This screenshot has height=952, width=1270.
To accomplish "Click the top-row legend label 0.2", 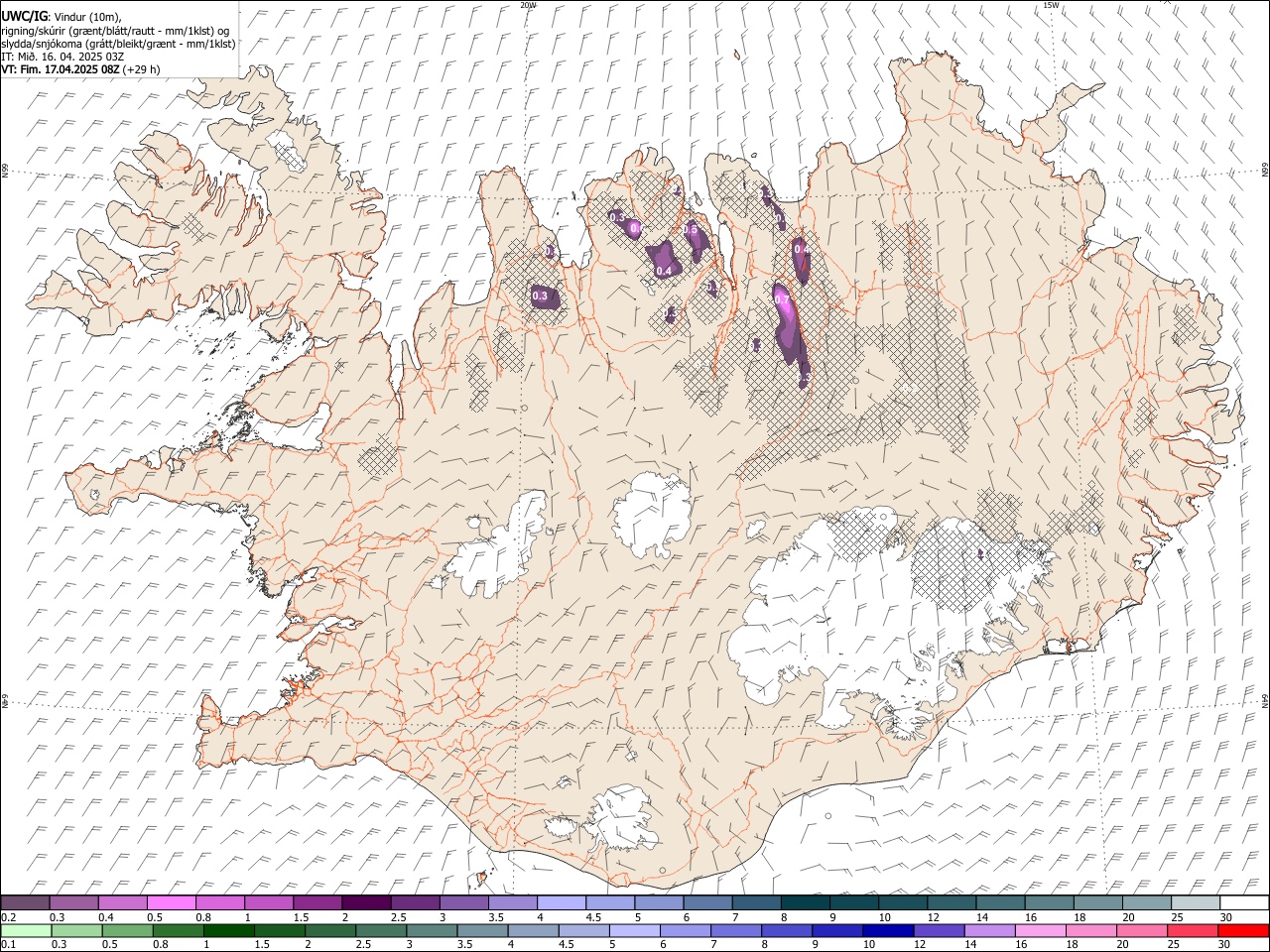I will pyautogui.click(x=8, y=917).
